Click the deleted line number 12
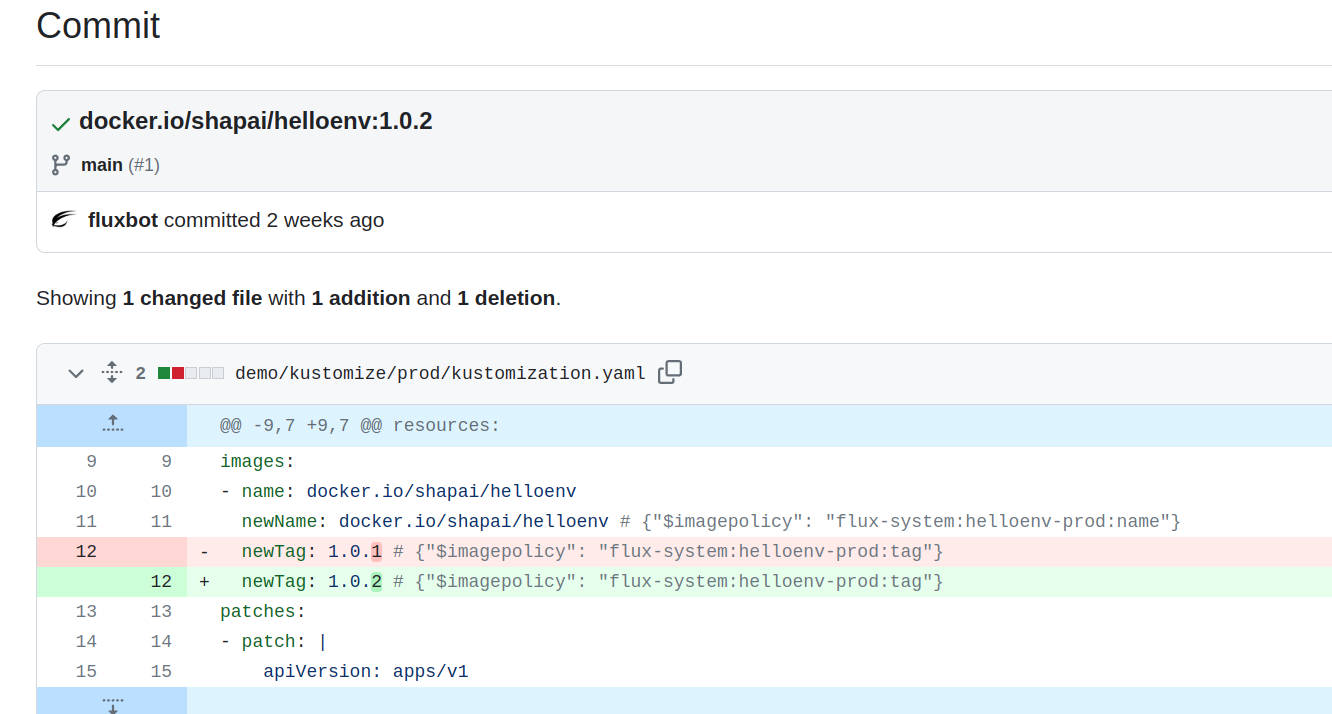The width and height of the screenshot is (1332, 714). (x=86, y=551)
